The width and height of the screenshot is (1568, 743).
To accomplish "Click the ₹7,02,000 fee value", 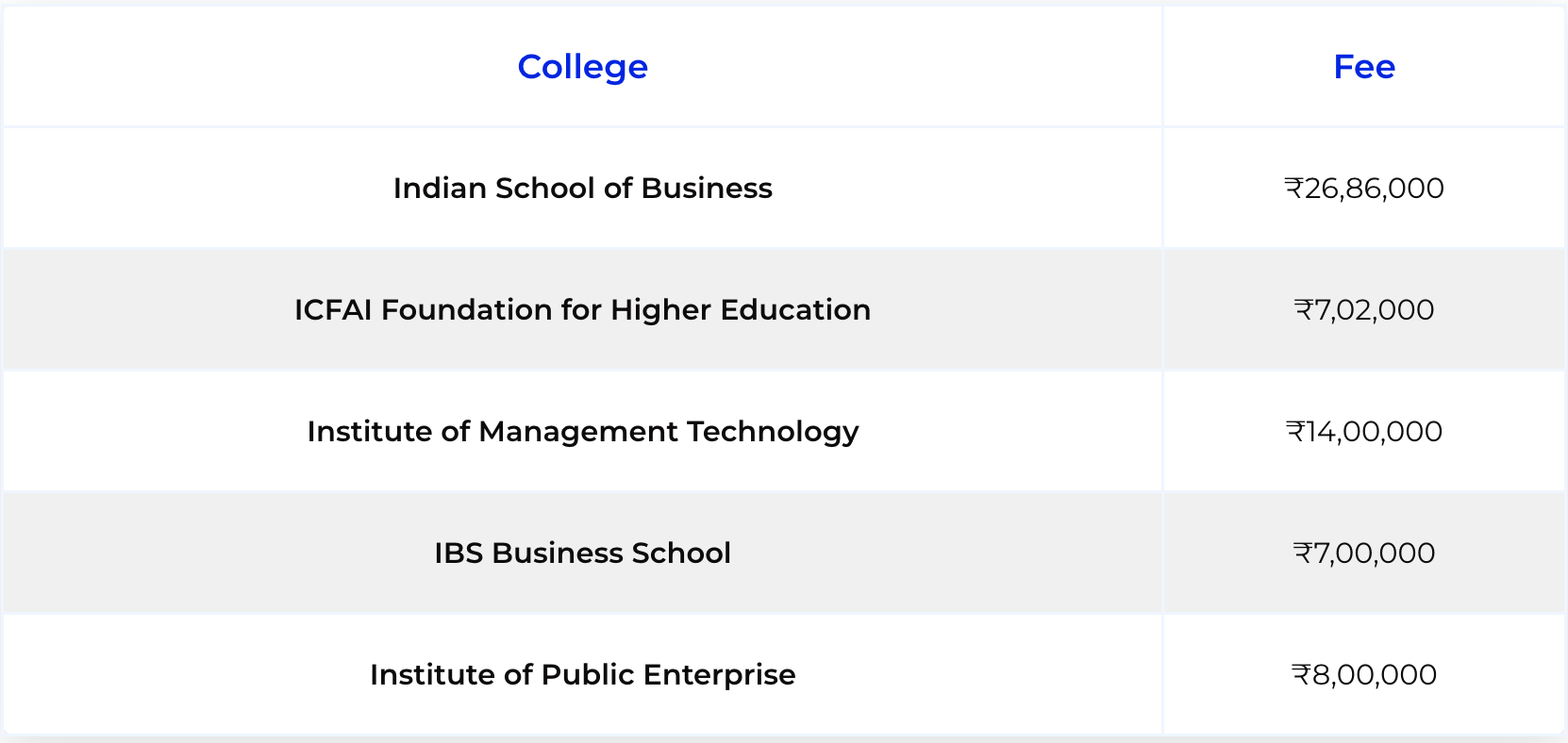I will 1363,310.
